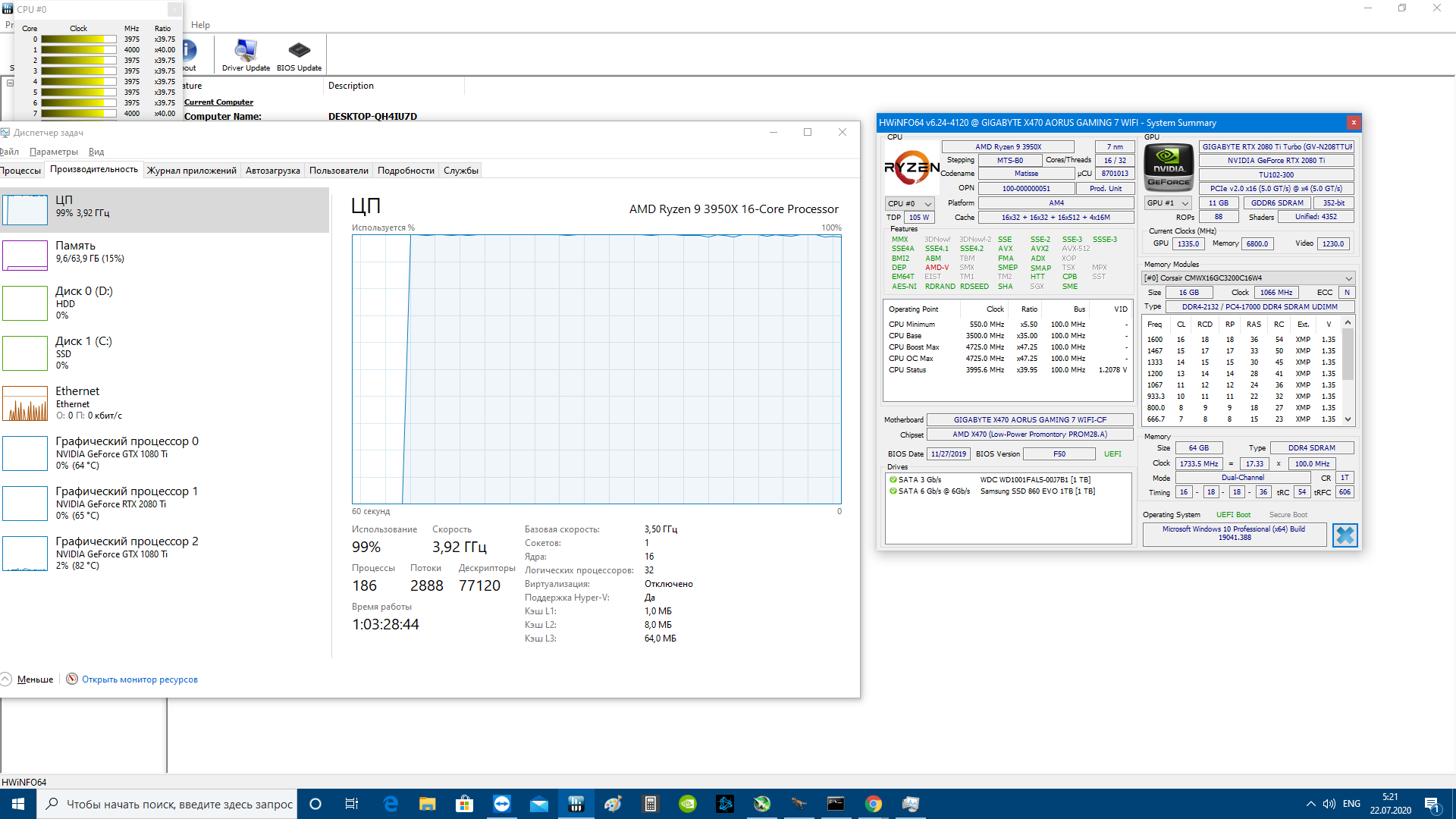Expand the CPU #0 selector dropdown
Viewport: 1456px width, 819px height.
coord(908,203)
